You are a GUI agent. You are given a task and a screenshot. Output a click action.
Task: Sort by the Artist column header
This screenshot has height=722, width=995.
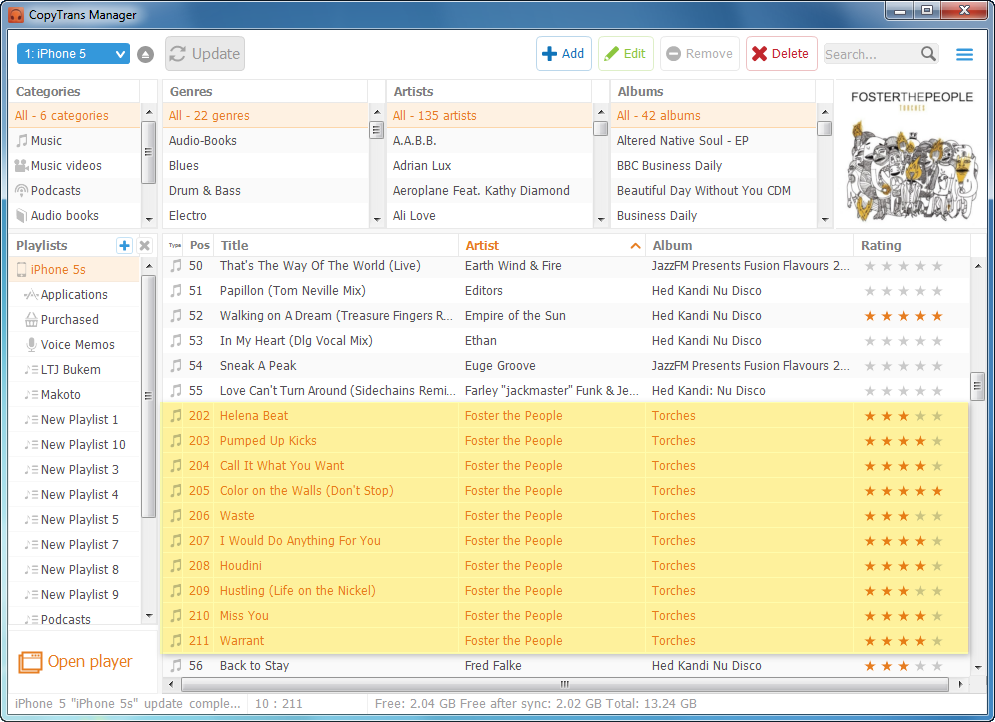[551, 246]
